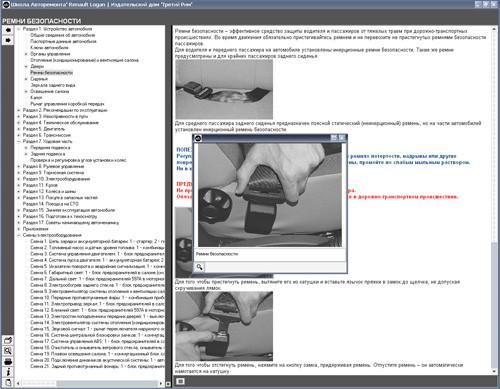Expand the Освещение салона subsection
The width and height of the screenshot is (500, 389).
click(x=26, y=91)
